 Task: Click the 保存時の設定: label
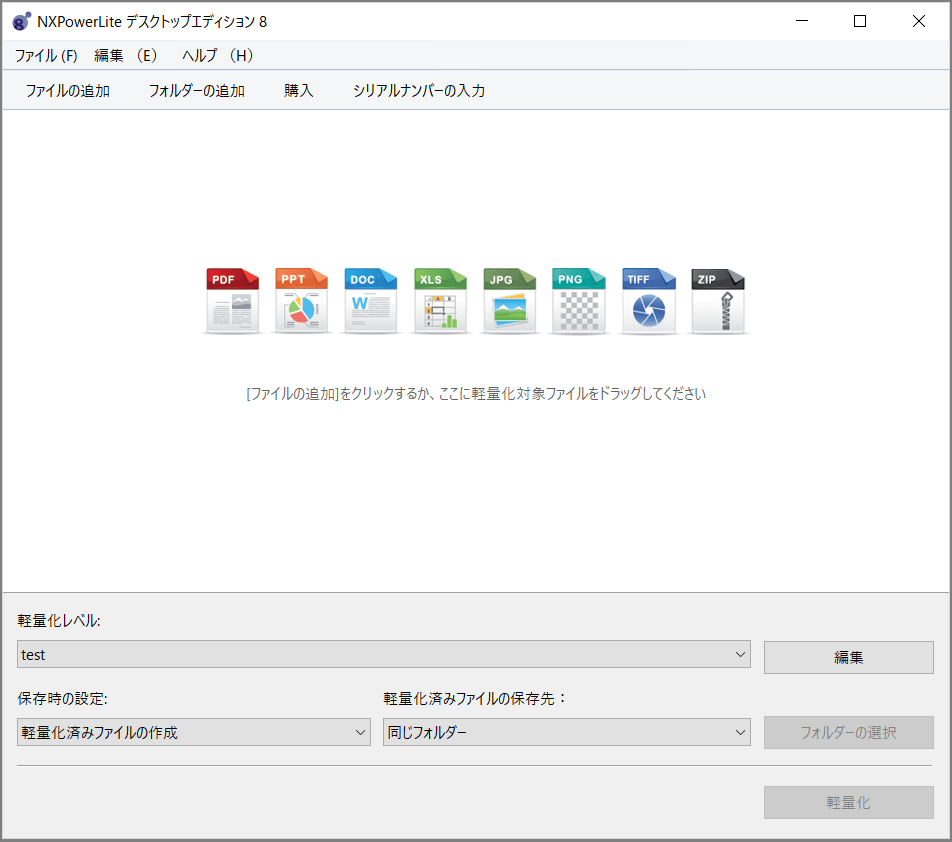point(63,698)
